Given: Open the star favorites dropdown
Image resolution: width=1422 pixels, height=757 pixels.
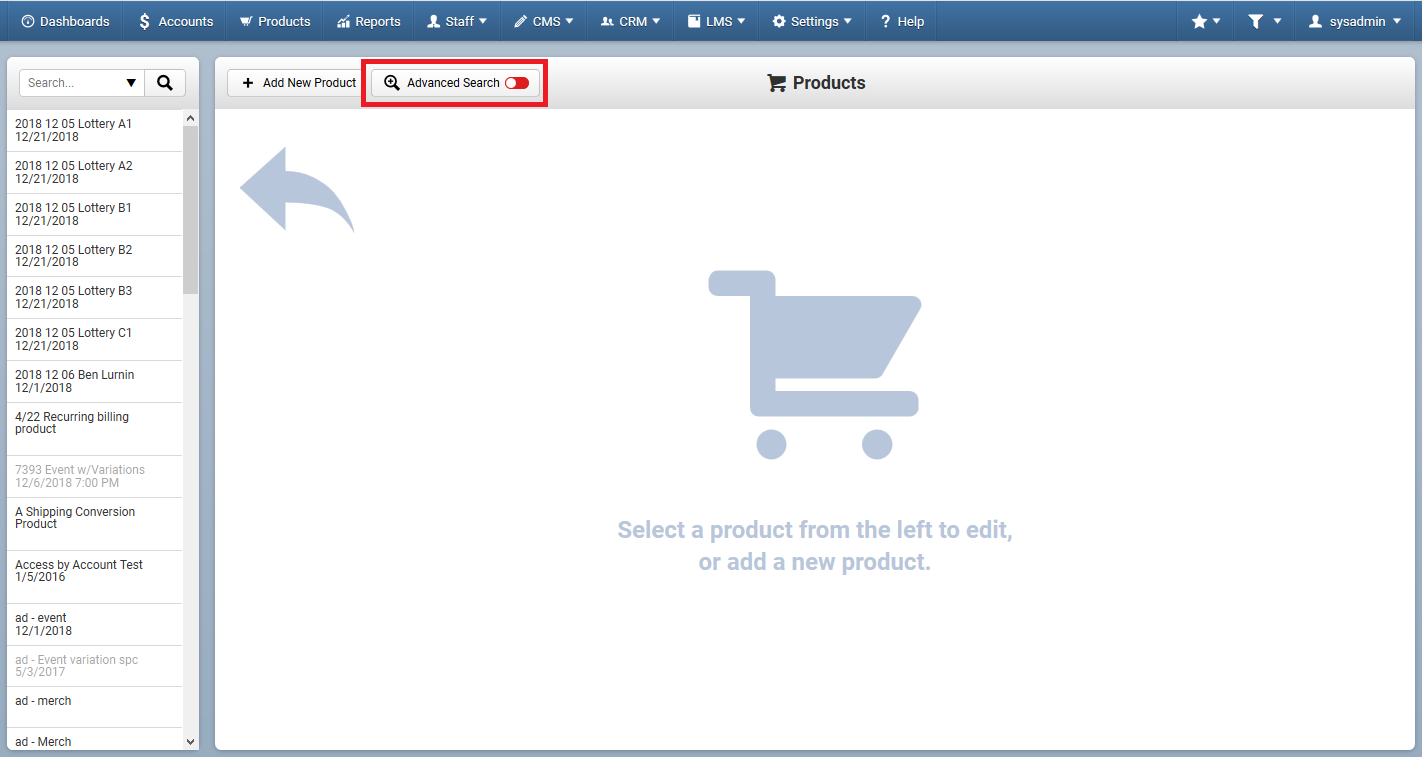Looking at the screenshot, I should (1206, 21).
